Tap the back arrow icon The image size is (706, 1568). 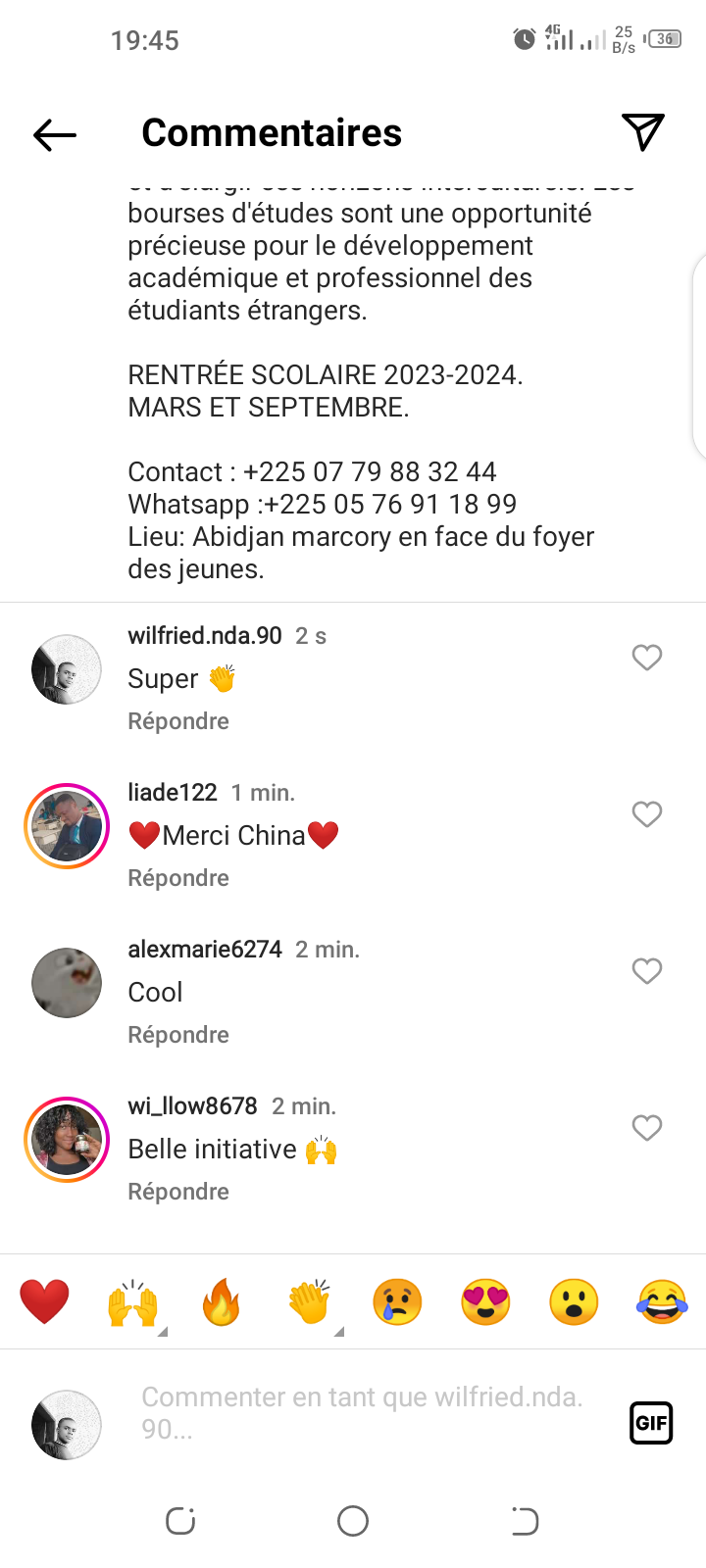click(x=55, y=134)
